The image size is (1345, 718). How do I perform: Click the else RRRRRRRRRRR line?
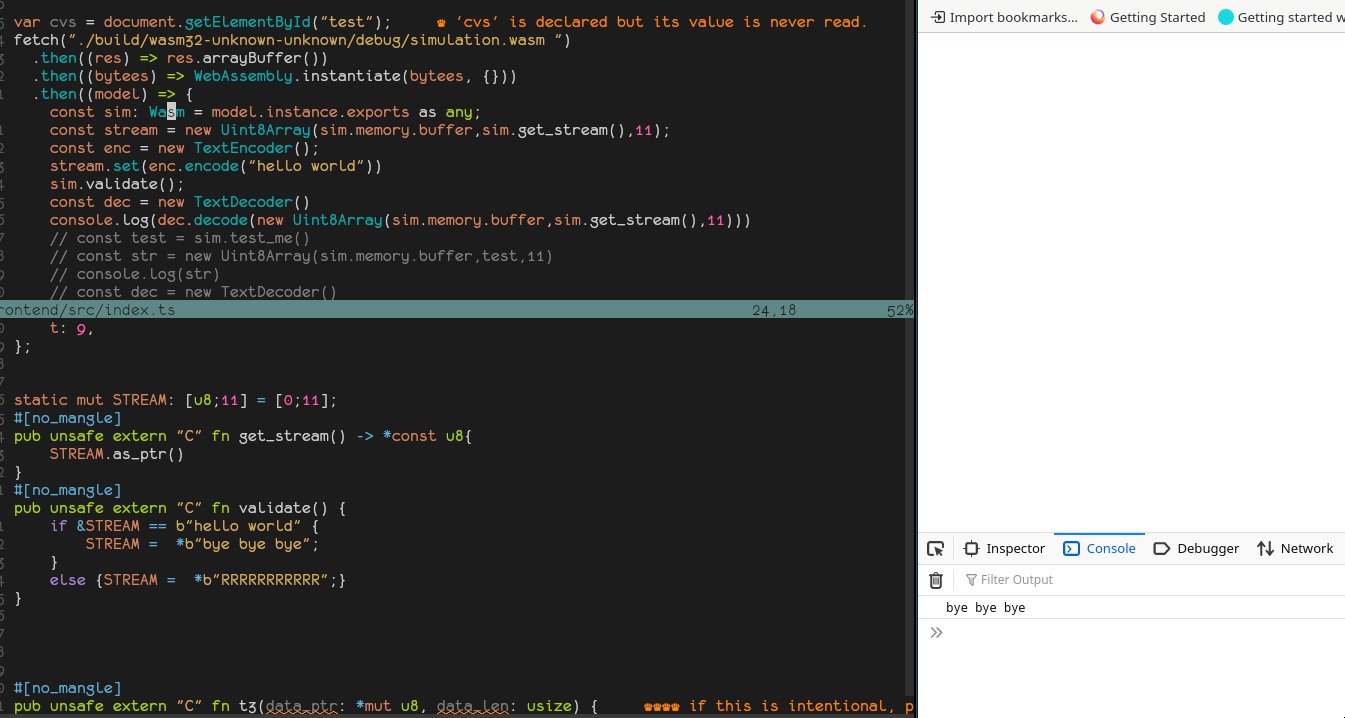[198, 580]
